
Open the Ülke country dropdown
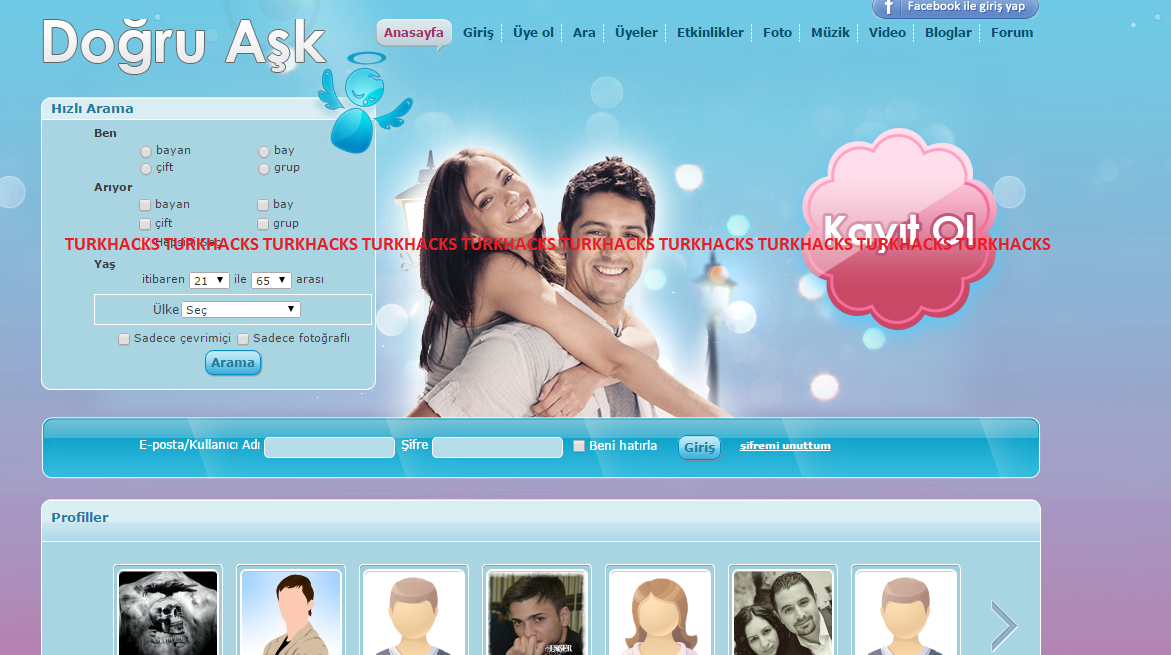pos(240,309)
